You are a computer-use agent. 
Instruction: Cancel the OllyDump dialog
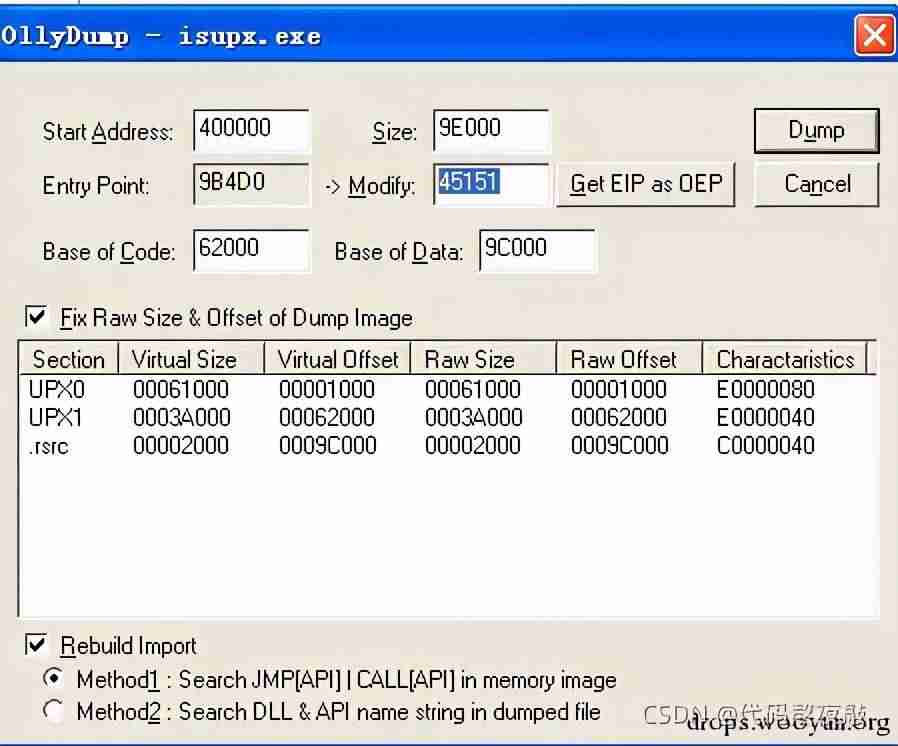[x=816, y=184]
